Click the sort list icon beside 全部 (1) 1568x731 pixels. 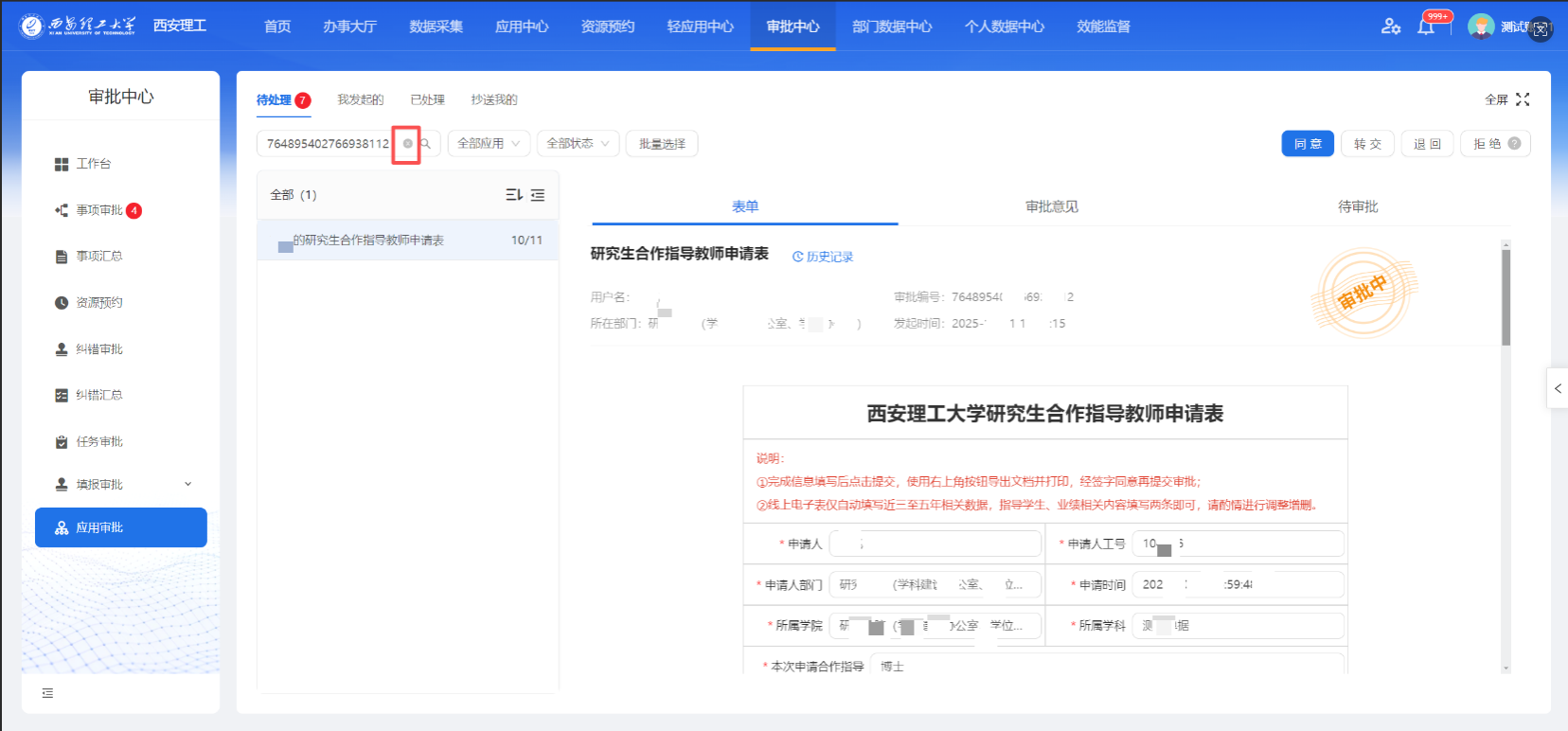point(513,195)
